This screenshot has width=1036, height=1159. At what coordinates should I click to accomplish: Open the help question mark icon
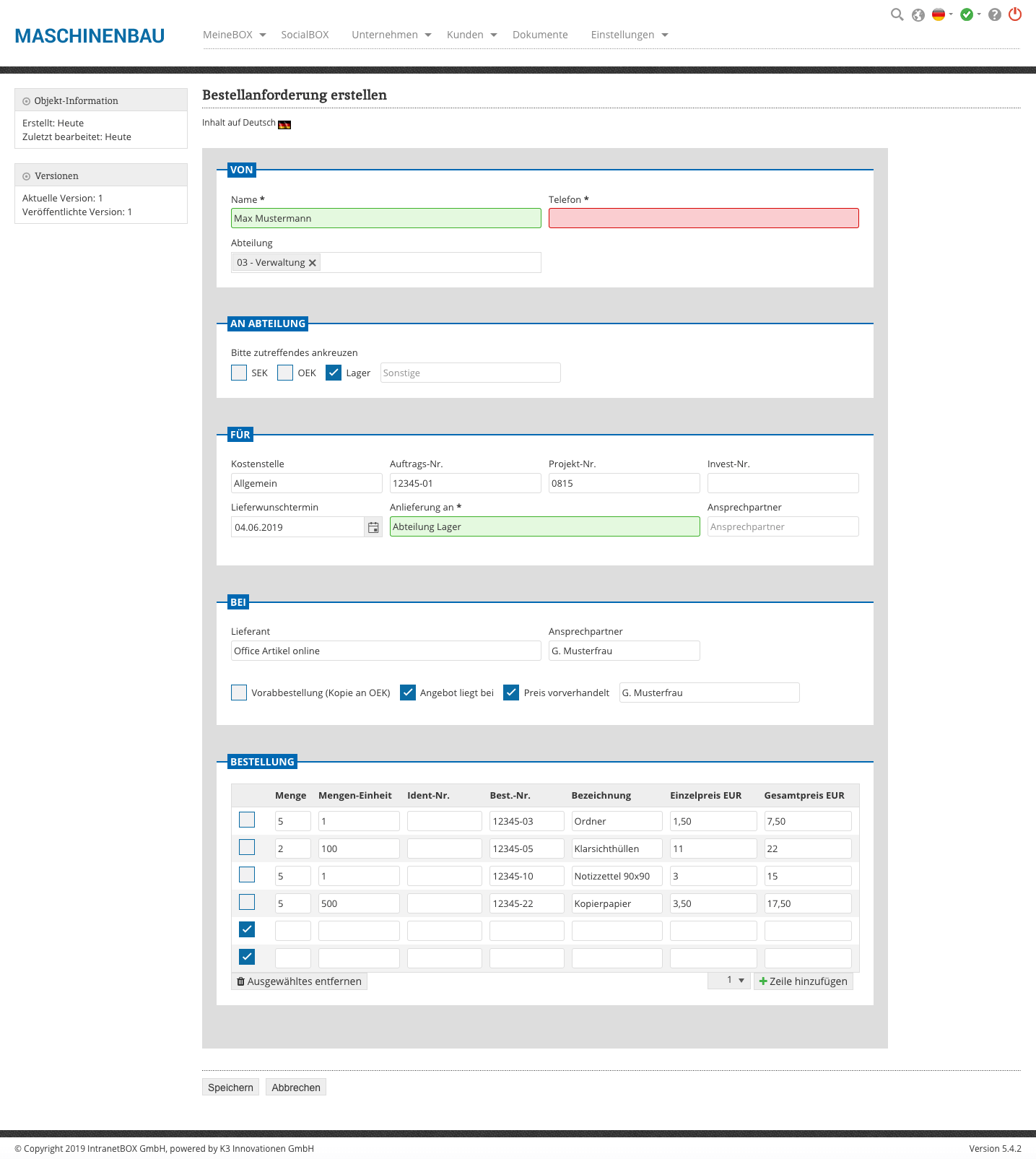pyautogui.click(x=995, y=14)
